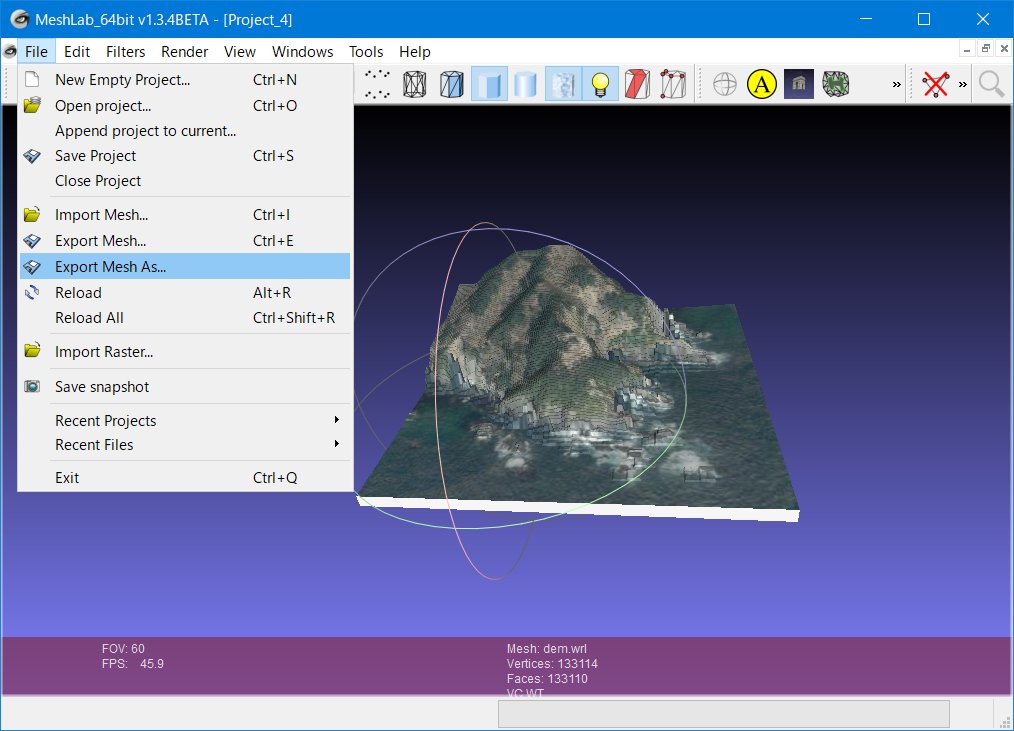Maximize the MeshLab window
Image resolution: width=1014 pixels, height=731 pixels.
924,19
